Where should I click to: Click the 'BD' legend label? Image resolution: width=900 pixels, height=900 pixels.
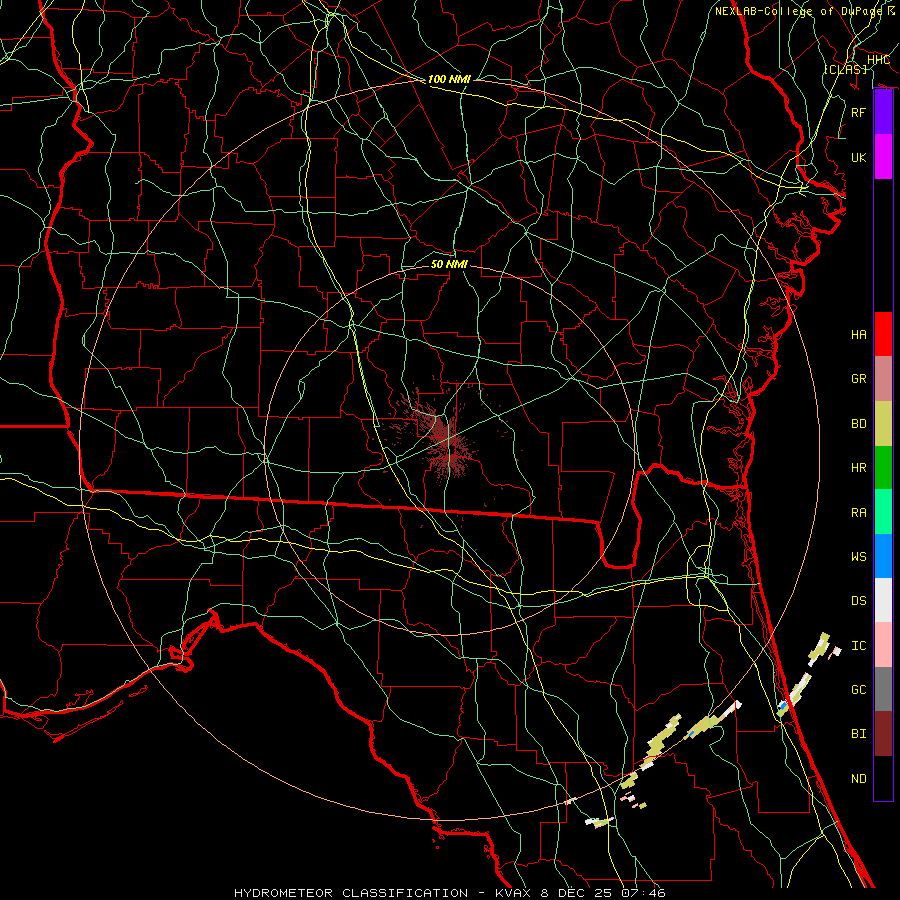pyautogui.click(x=859, y=424)
